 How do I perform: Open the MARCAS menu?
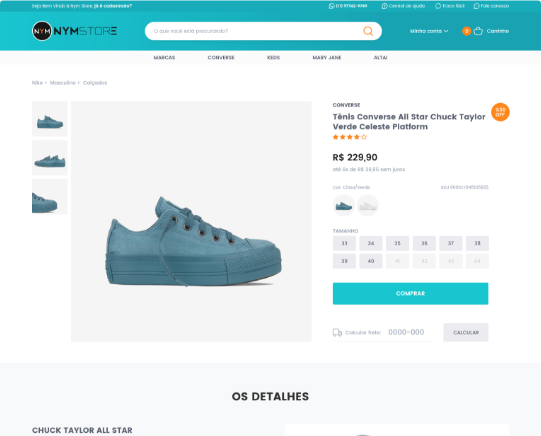(x=164, y=58)
